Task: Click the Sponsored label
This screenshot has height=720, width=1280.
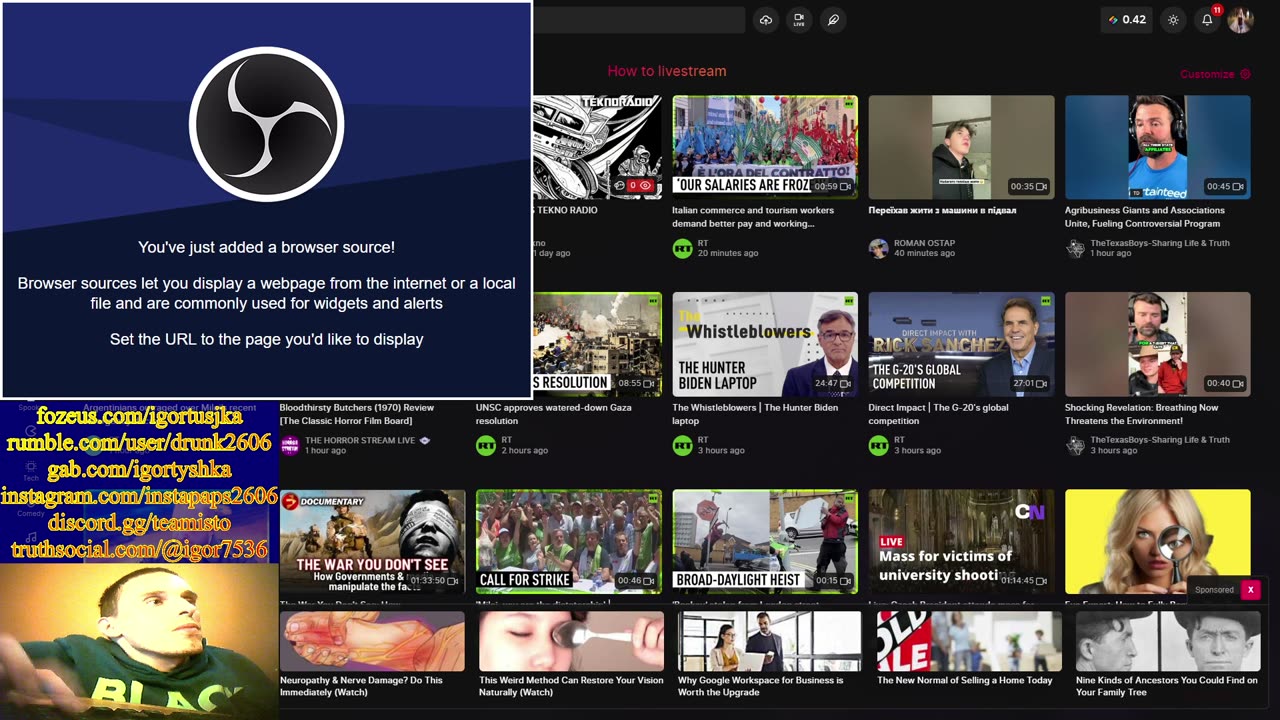Action: (x=1214, y=590)
